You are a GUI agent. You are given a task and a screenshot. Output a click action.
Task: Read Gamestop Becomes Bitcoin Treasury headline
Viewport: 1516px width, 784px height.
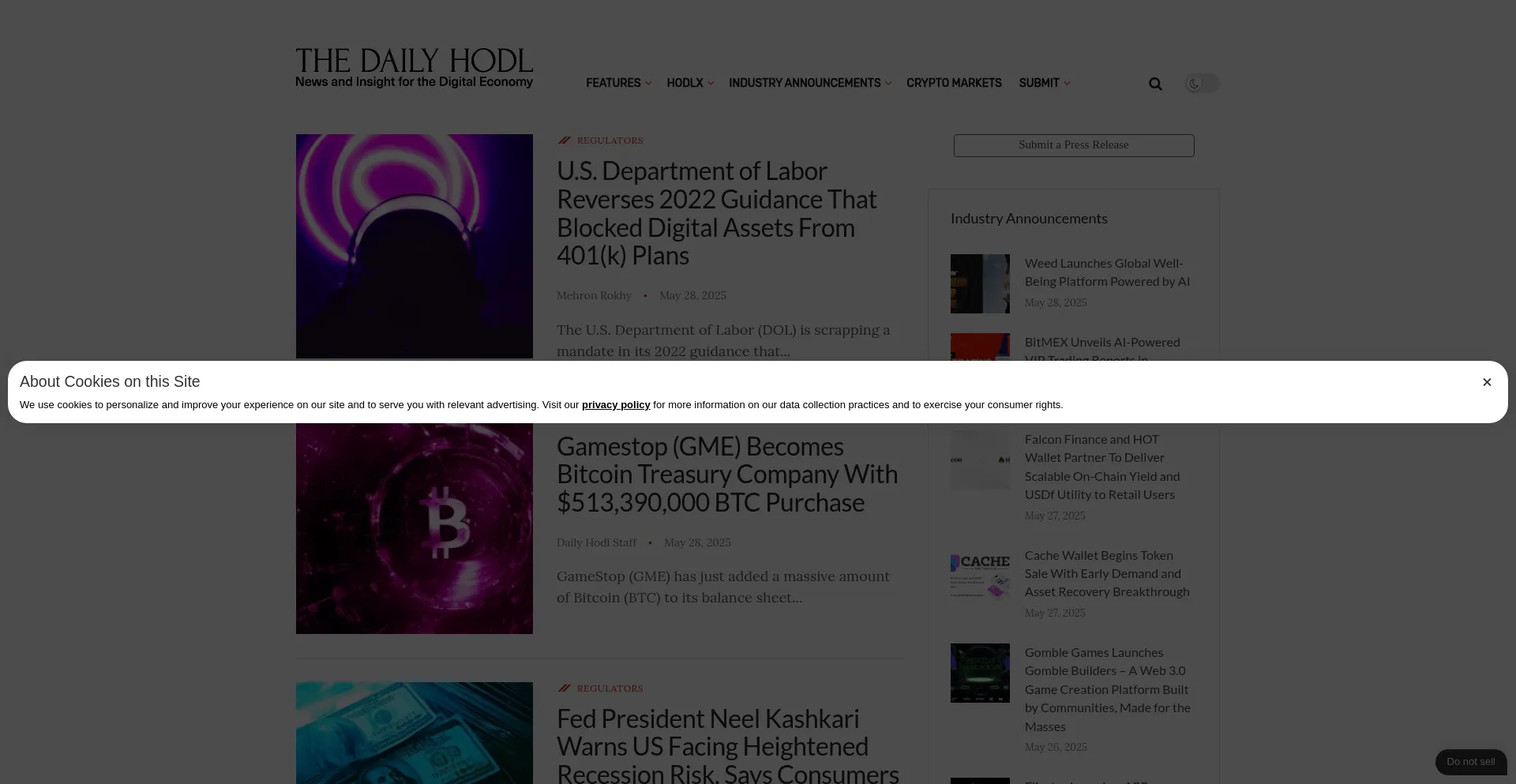[x=727, y=475]
